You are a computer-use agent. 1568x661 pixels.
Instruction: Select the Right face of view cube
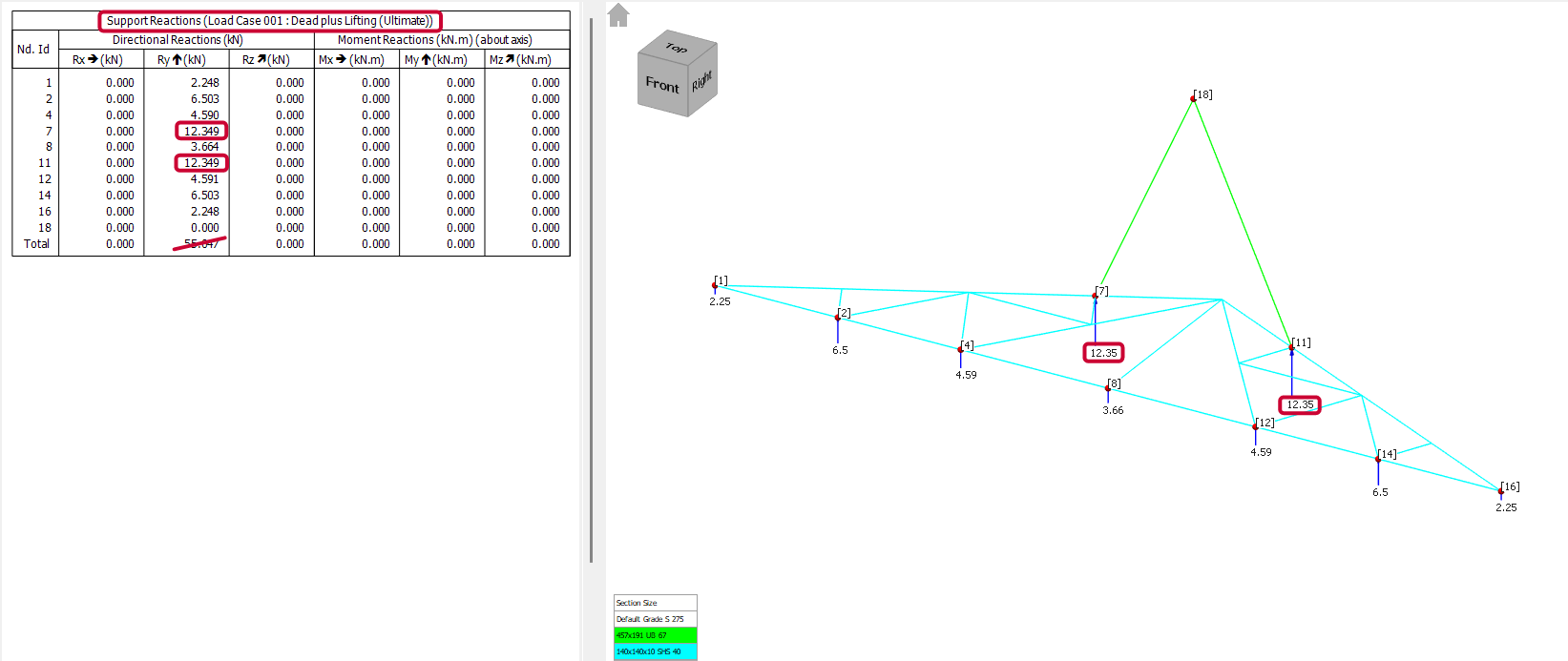coord(702,80)
